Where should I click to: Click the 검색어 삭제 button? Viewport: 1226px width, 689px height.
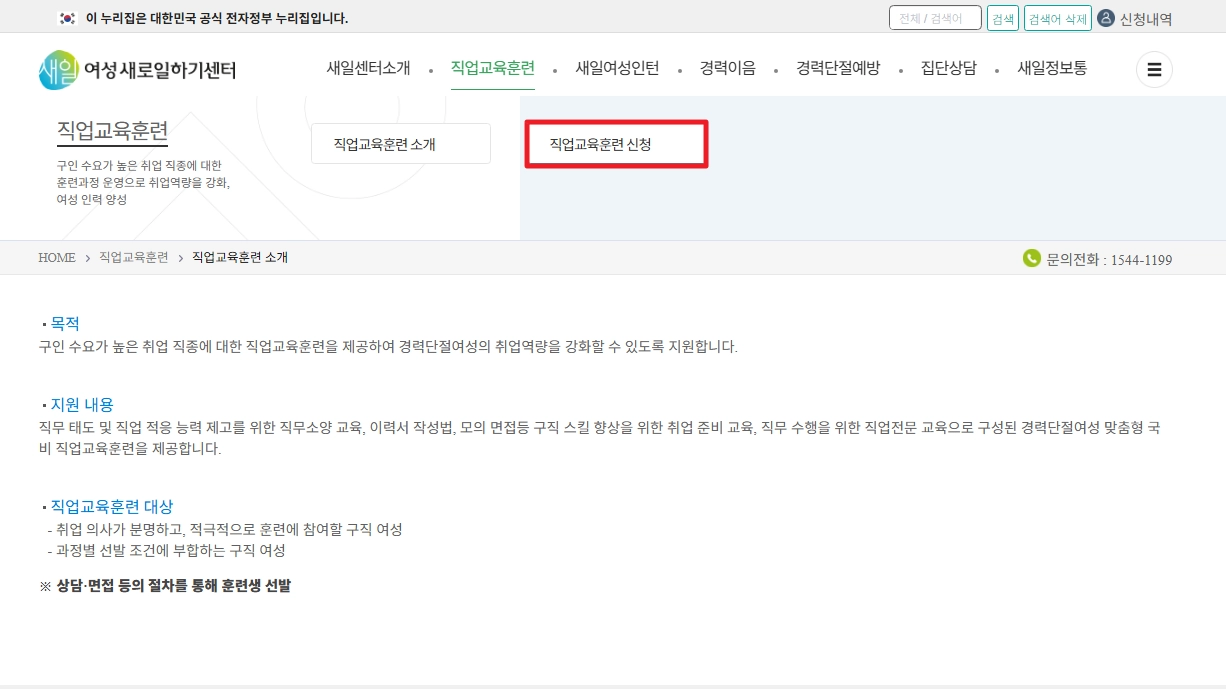pyautogui.click(x=1057, y=17)
